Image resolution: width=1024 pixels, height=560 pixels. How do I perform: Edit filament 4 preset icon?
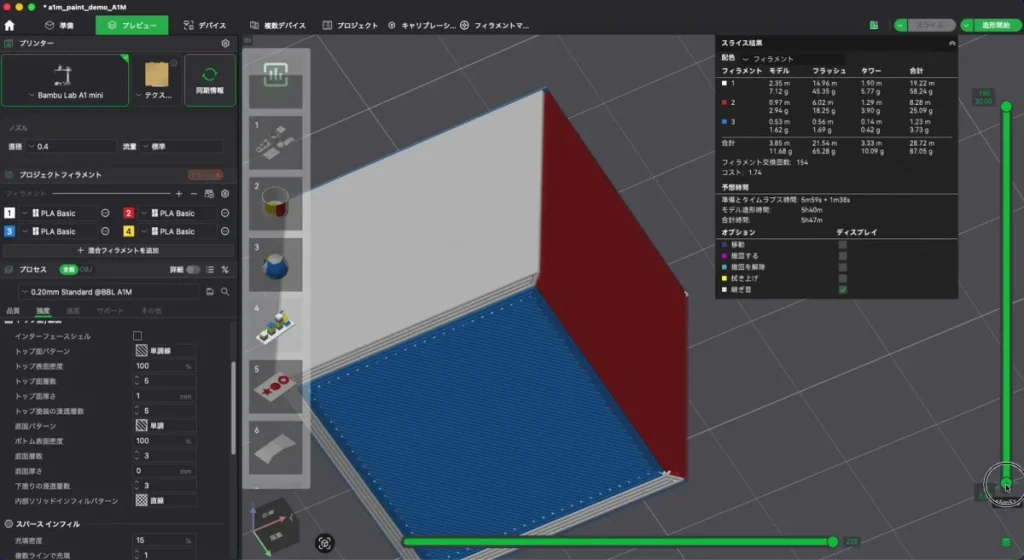click(225, 231)
